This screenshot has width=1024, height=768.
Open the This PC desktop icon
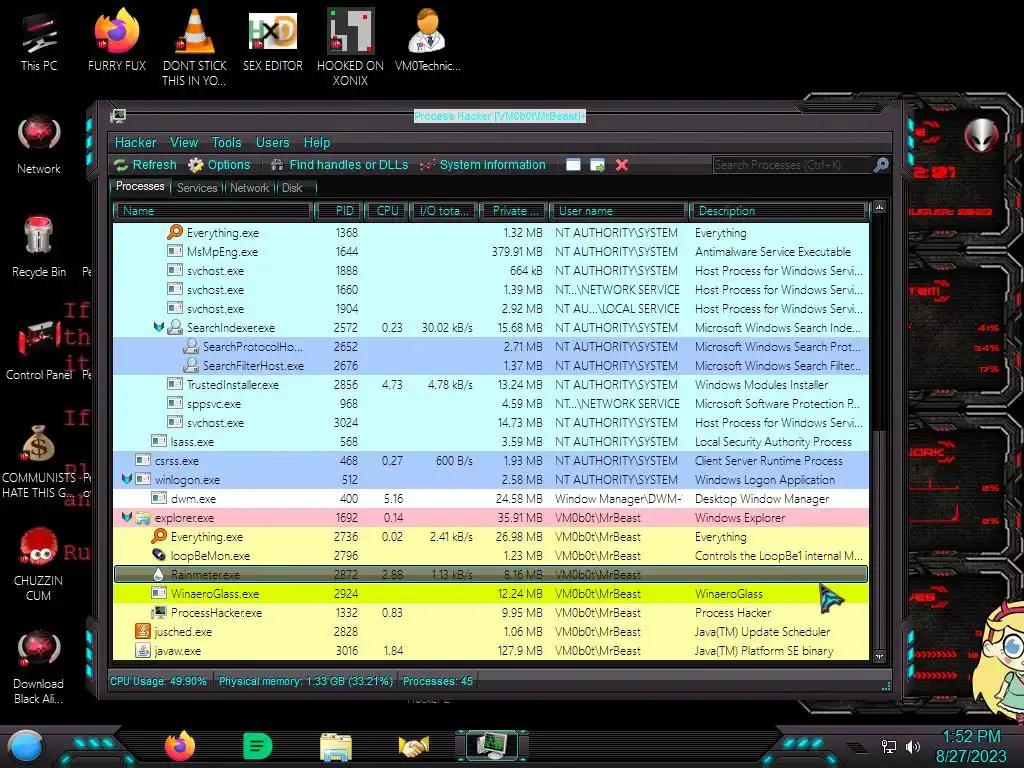pyautogui.click(x=39, y=42)
